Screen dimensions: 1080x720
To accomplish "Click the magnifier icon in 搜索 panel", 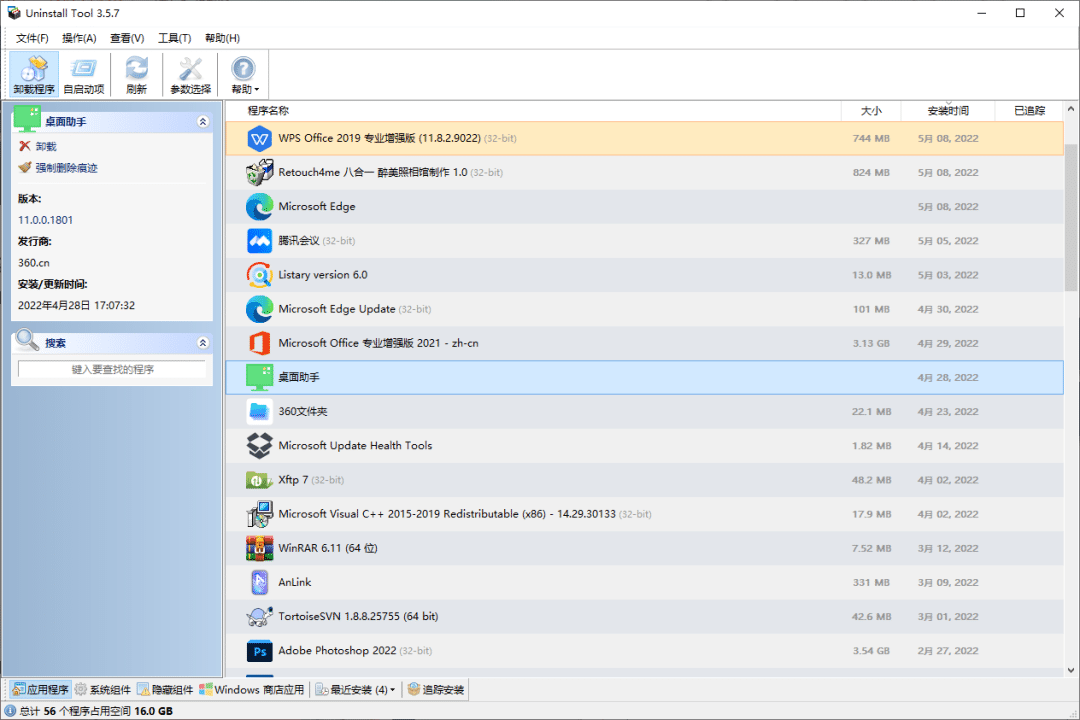I will click(27, 339).
